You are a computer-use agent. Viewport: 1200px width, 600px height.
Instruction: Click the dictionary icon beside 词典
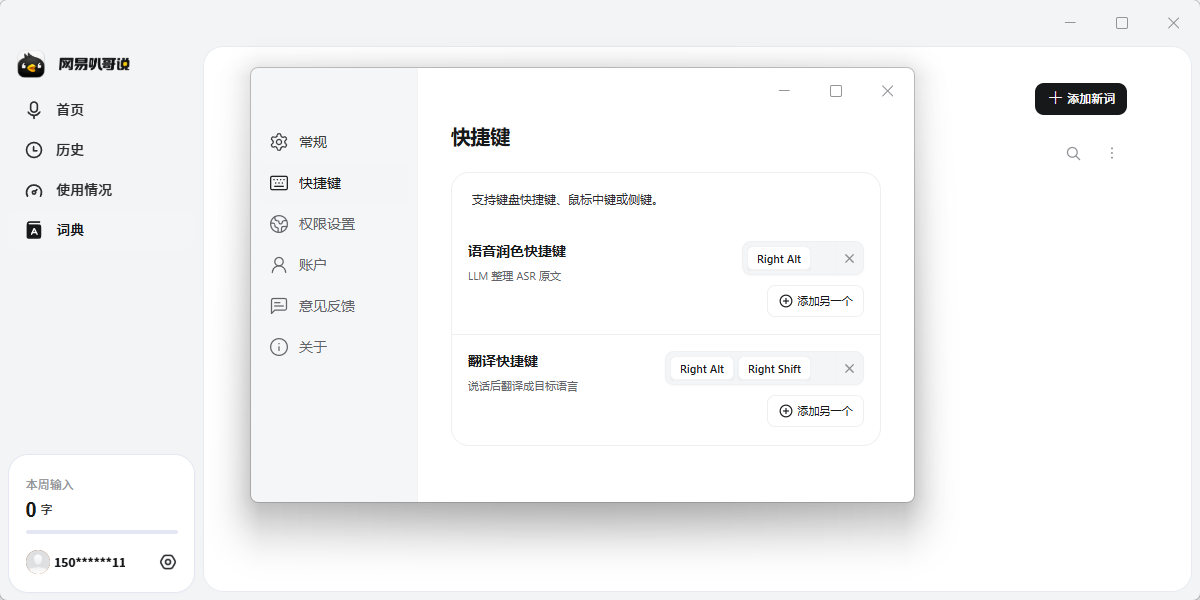34,230
